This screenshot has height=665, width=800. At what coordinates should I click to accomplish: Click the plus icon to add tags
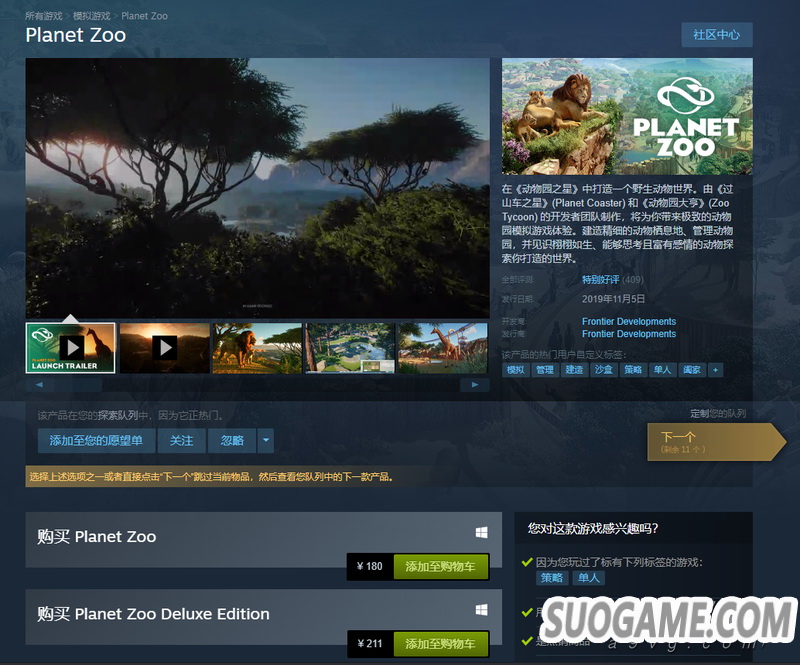tap(715, 370)
